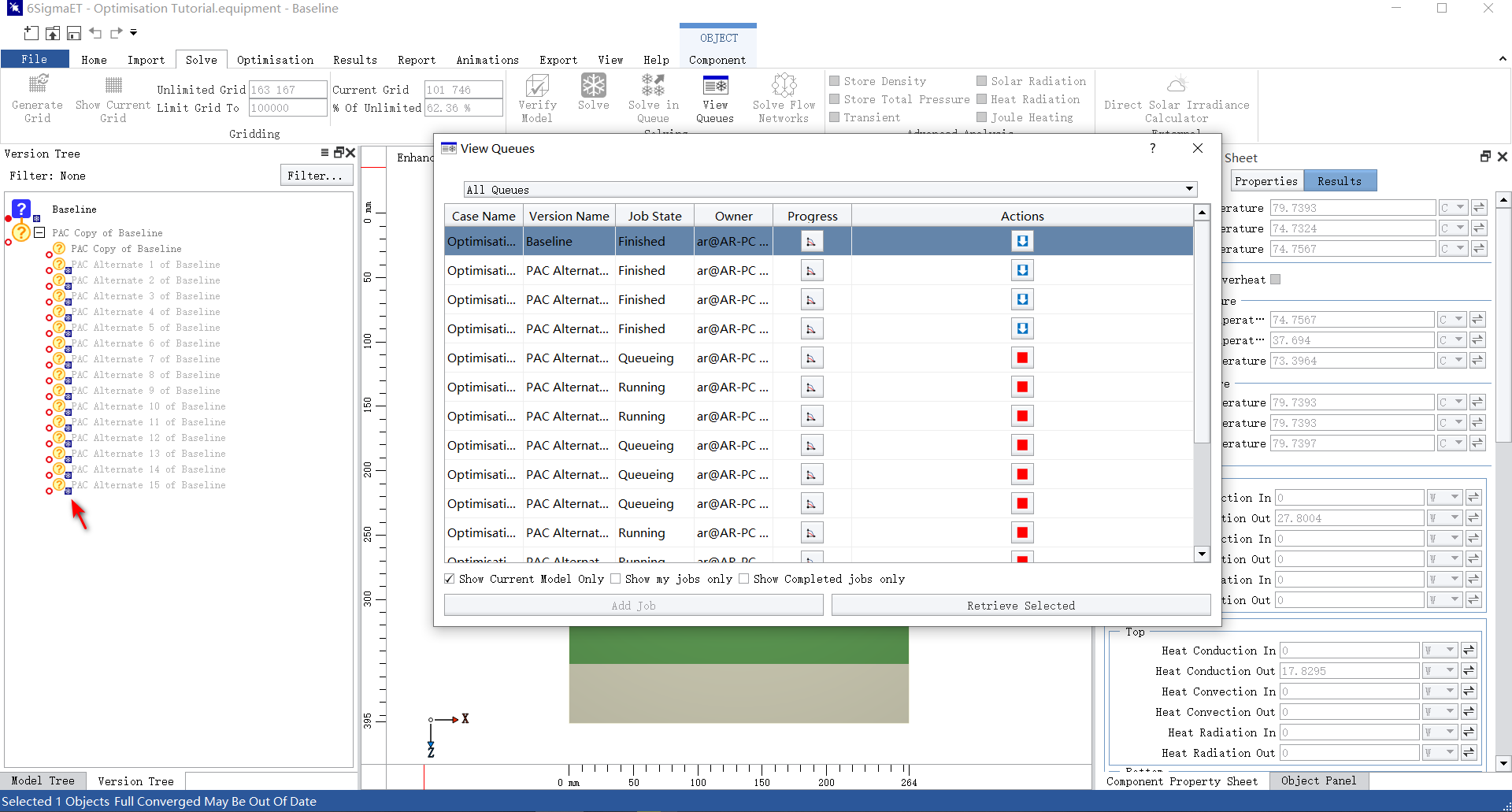Image resolution: width=1512 pixels, height=812 pixels.
Task: Click the Generate Grid icon
Action: click(37, 85)
